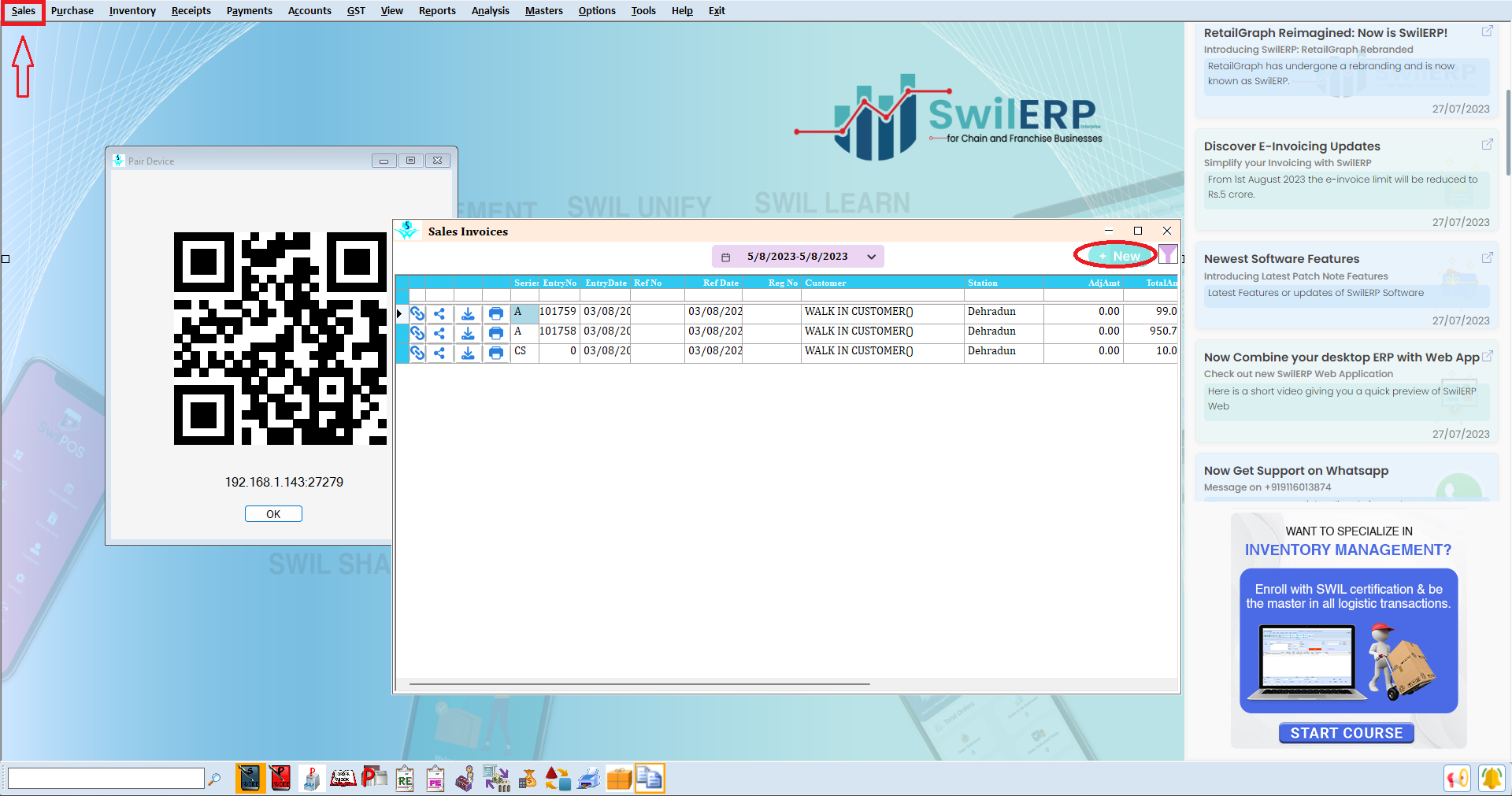Screen dimensions: 1512x796
Task: Click the Ref Date column header
Action: click(713, 283)
